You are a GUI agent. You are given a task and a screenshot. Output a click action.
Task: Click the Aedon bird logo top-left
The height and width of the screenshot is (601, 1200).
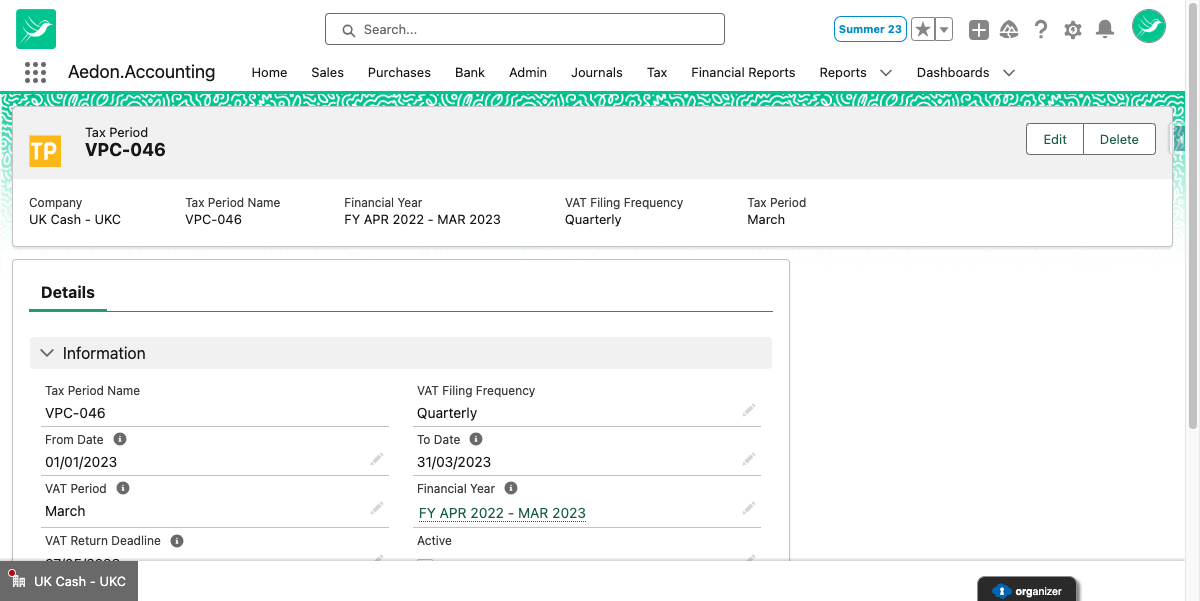pyautogui.click(x=36, y=29)
